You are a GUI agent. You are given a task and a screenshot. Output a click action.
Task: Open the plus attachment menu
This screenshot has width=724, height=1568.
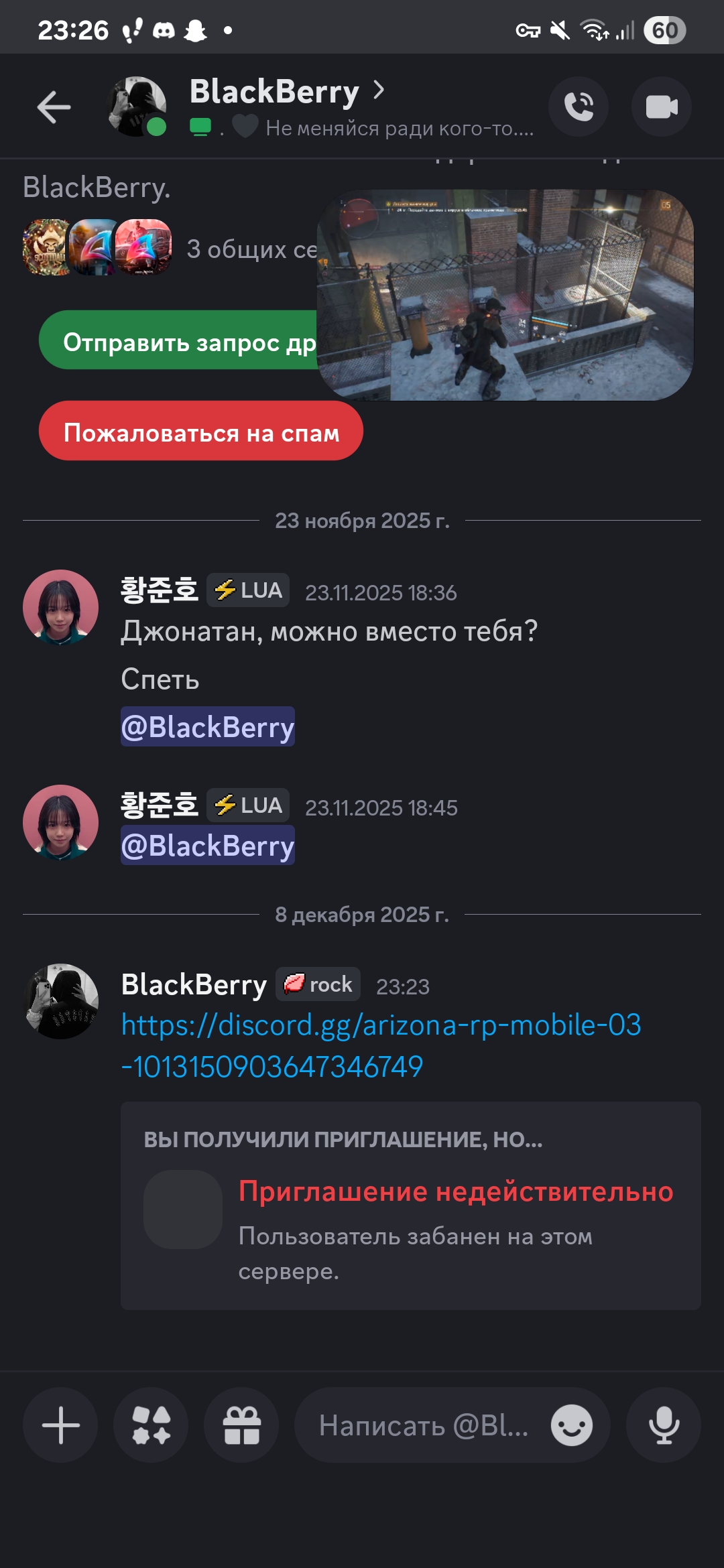(60, 1425)
